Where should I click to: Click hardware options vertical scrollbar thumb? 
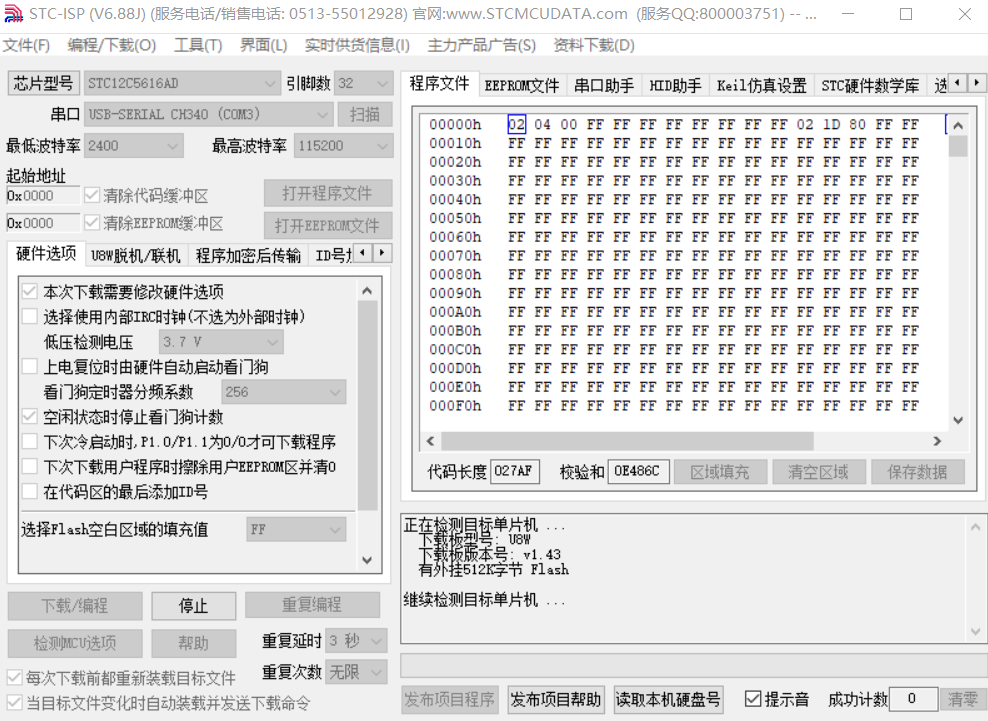click(367, 405)
